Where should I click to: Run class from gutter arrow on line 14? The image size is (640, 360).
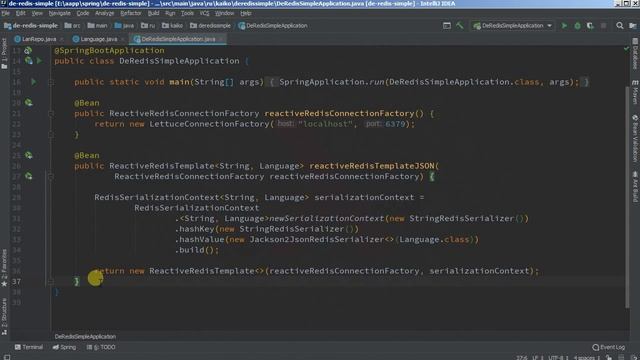coord(40,61)
